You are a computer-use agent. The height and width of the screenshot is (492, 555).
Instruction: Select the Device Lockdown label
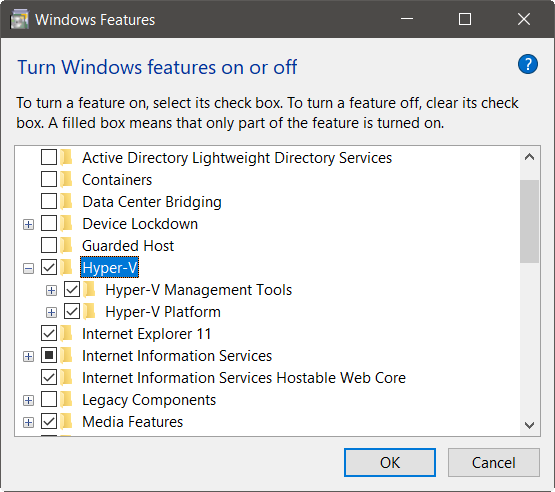point(140,224)
